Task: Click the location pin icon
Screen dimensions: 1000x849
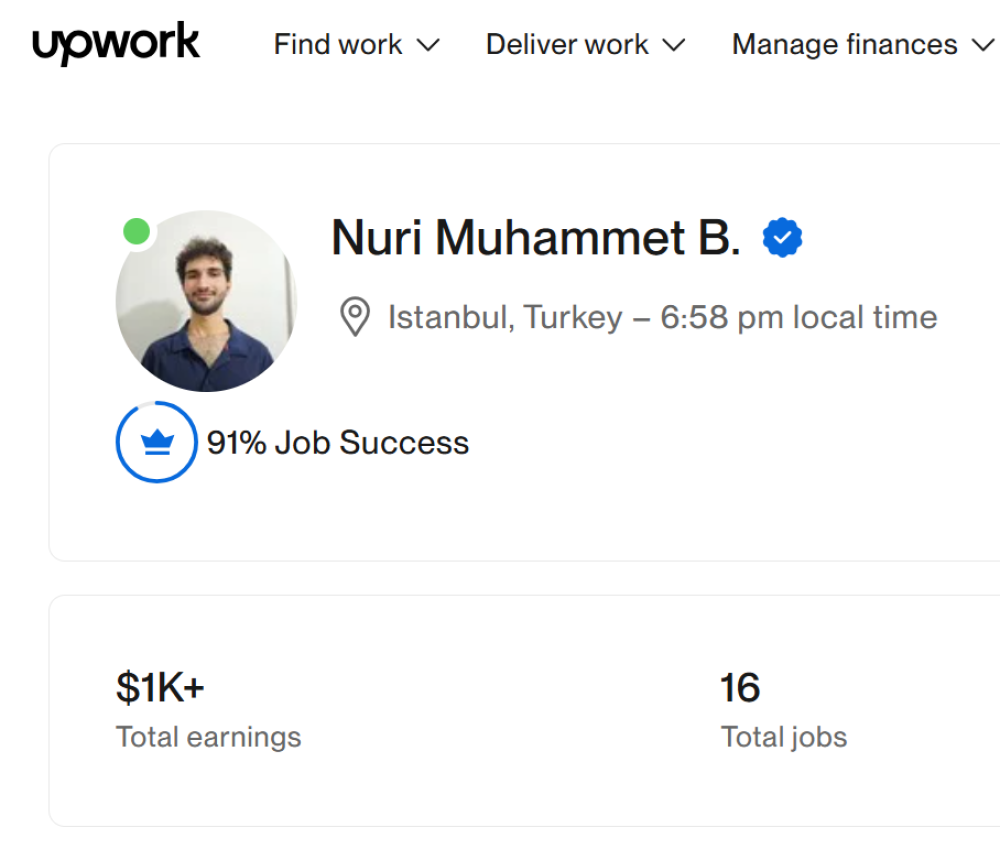Action: coord(354,318)
